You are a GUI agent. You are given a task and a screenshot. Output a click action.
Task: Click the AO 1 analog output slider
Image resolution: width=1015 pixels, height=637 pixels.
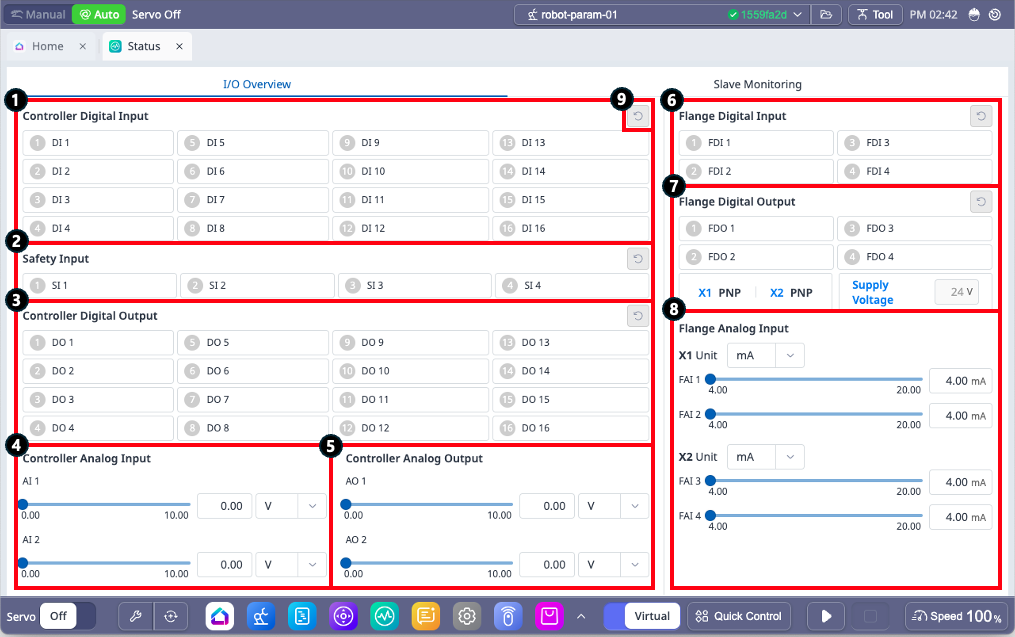click(x=428, y=506)
